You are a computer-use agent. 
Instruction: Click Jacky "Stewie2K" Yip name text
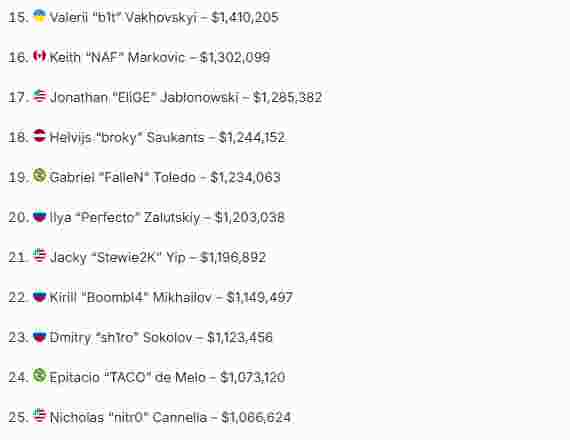click(x=117, y=257)
